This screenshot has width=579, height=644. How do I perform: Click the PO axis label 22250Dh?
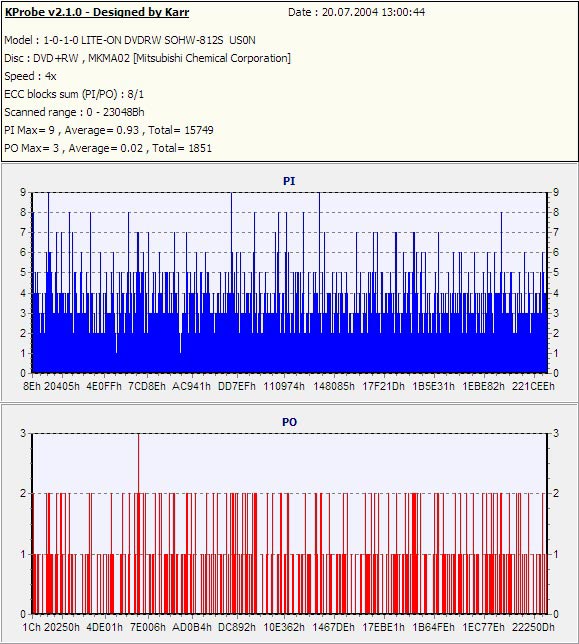pos(533,628)
